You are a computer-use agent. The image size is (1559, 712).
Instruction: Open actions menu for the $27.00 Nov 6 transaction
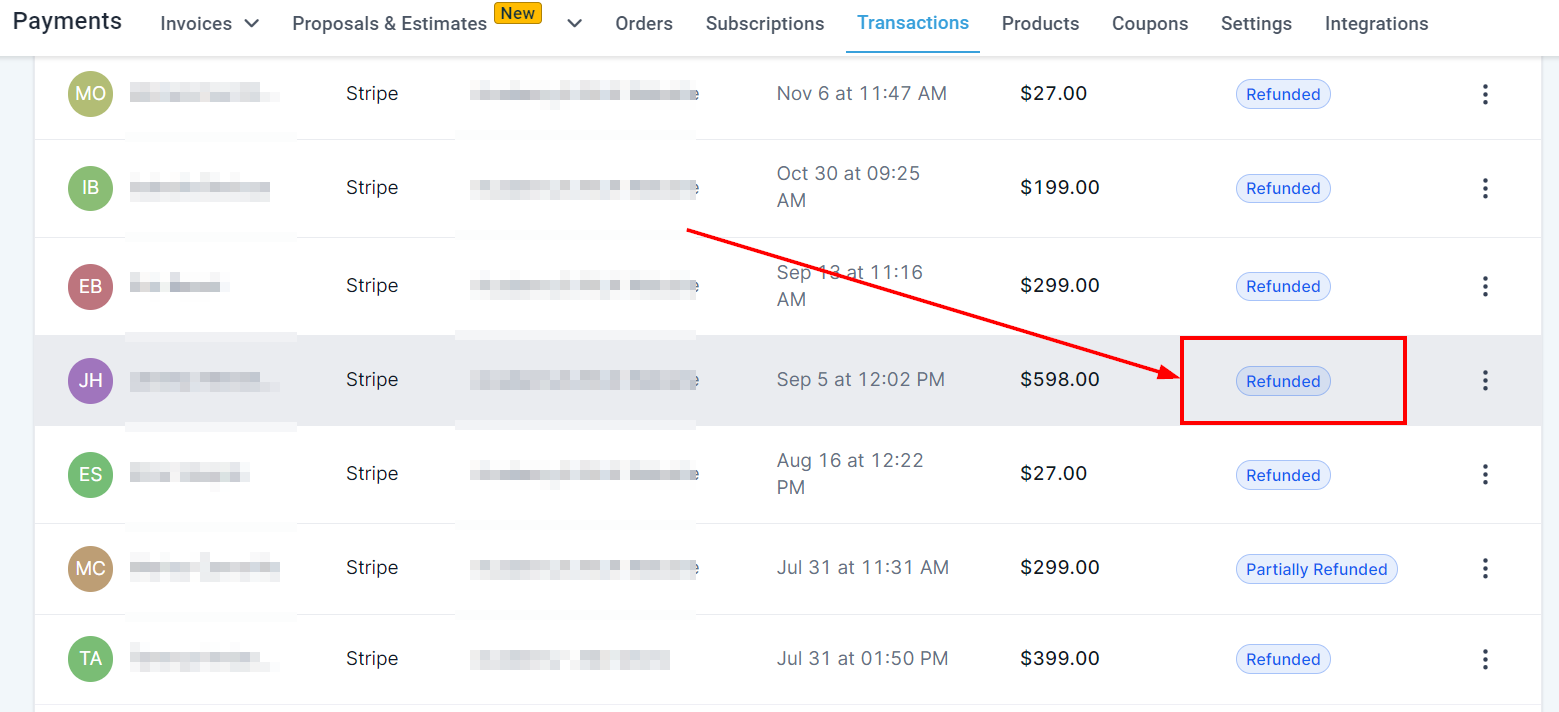(x=1485, y=94)
